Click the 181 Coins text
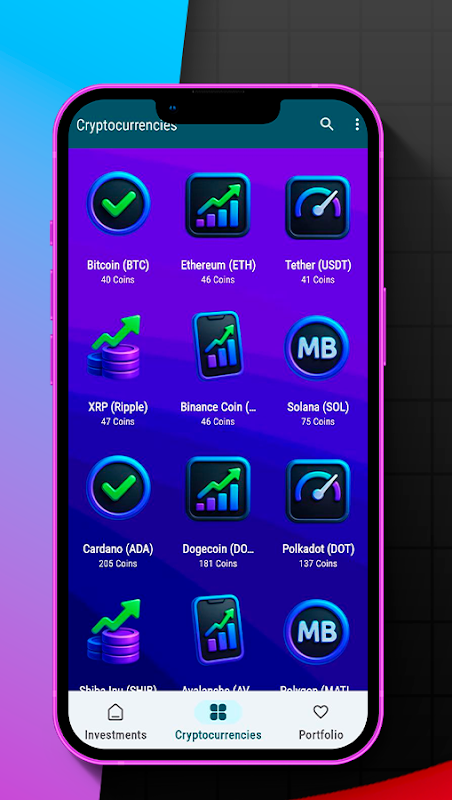Viewport: 452px width, 800px height. tap(218, 563)
